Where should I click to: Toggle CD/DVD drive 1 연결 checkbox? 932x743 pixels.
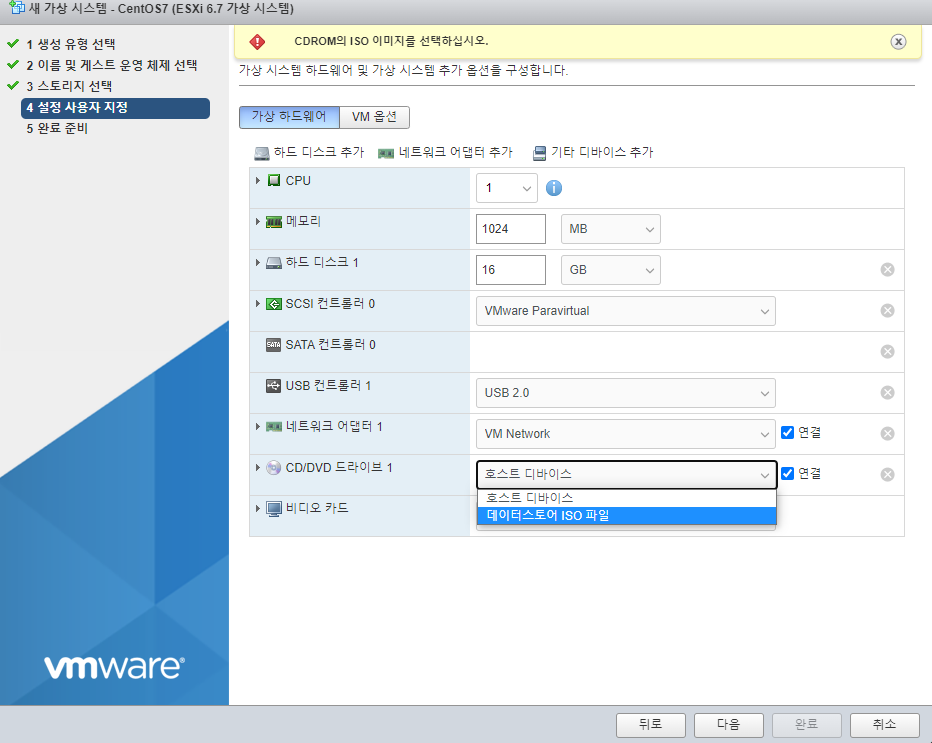tap(788, 474)
